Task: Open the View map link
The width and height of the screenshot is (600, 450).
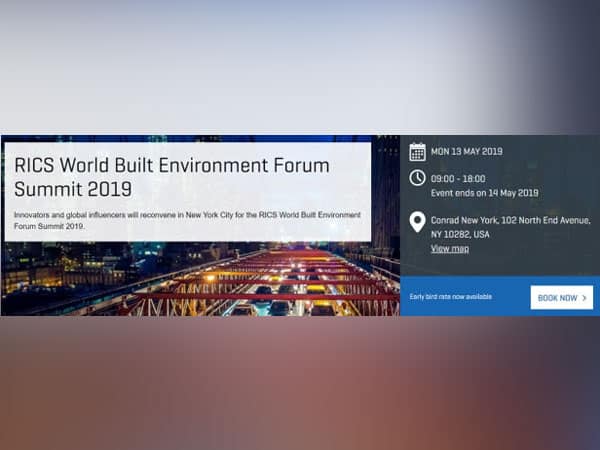Action: pos(449,249)
